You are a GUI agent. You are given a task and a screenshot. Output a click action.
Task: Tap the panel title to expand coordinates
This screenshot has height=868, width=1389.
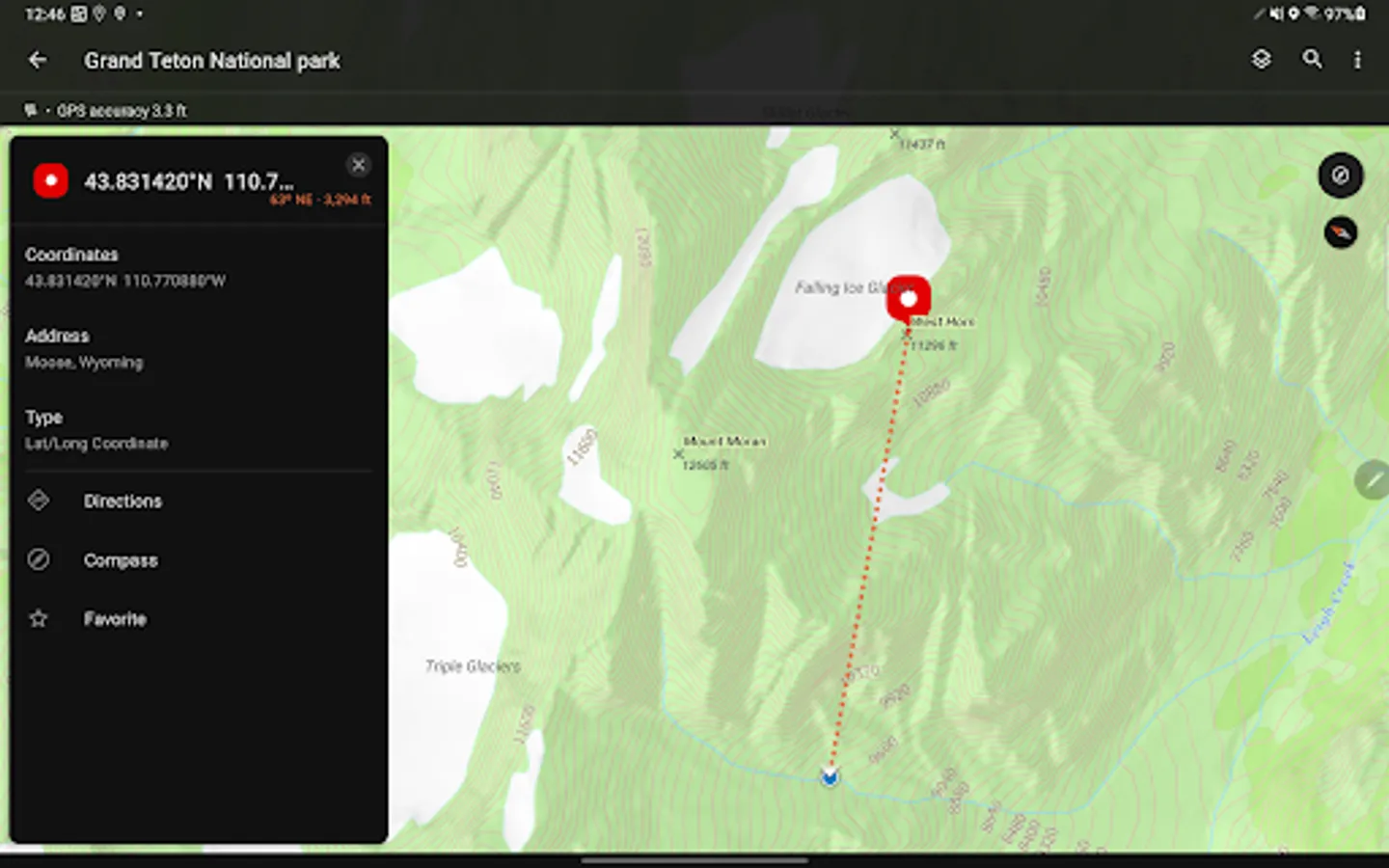coord(188,181)
